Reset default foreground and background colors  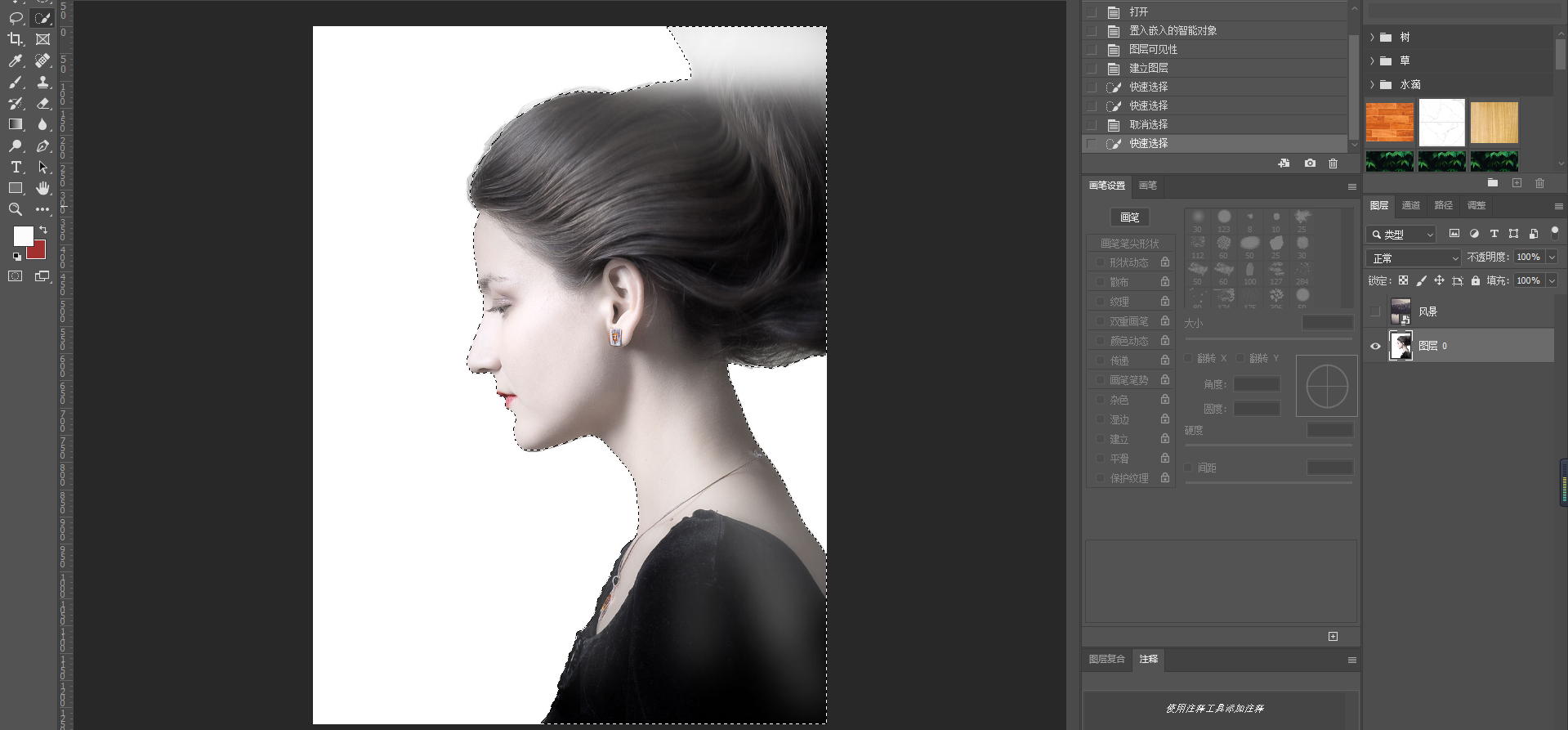tap(16, 257)
